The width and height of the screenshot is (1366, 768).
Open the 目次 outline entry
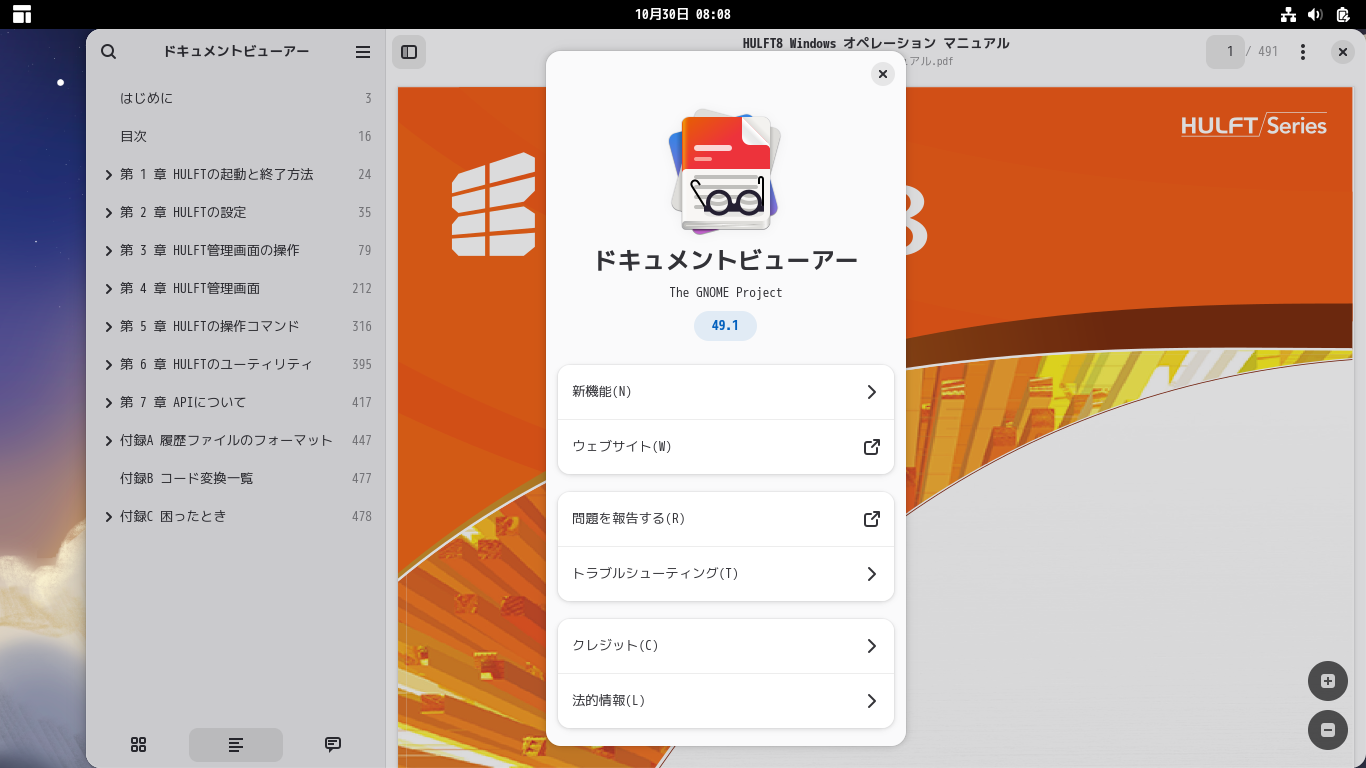(236, 136)
